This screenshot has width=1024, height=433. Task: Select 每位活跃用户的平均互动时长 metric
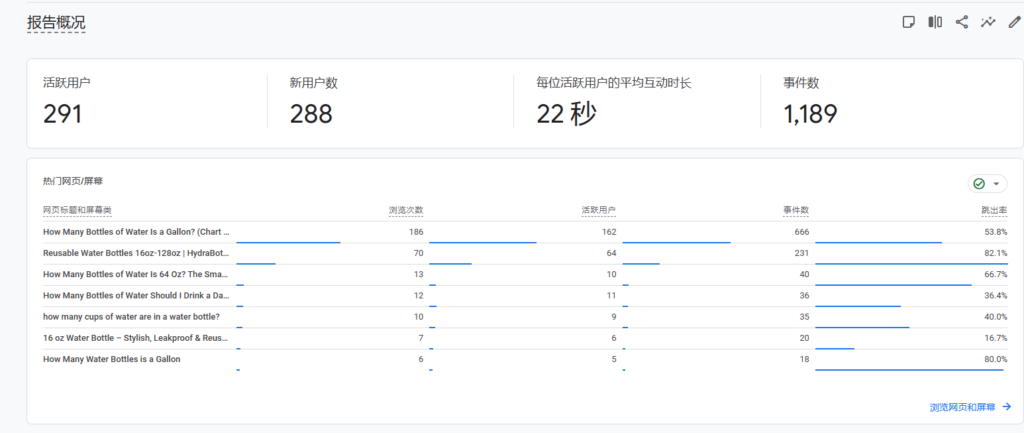(x=637, y=101)
